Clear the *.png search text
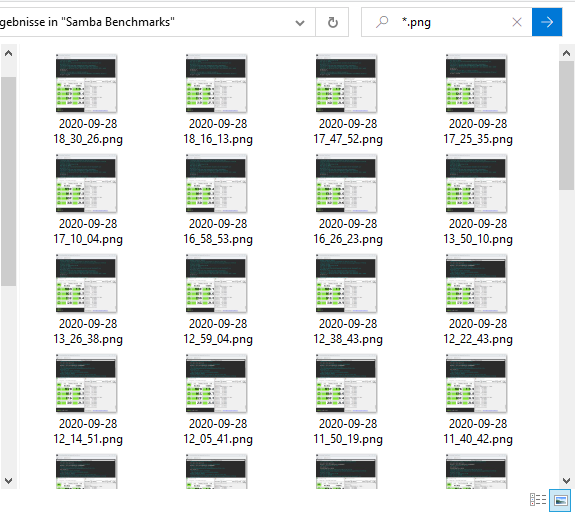Viewport: 576px width, 513px height. [x=517, y=22]
